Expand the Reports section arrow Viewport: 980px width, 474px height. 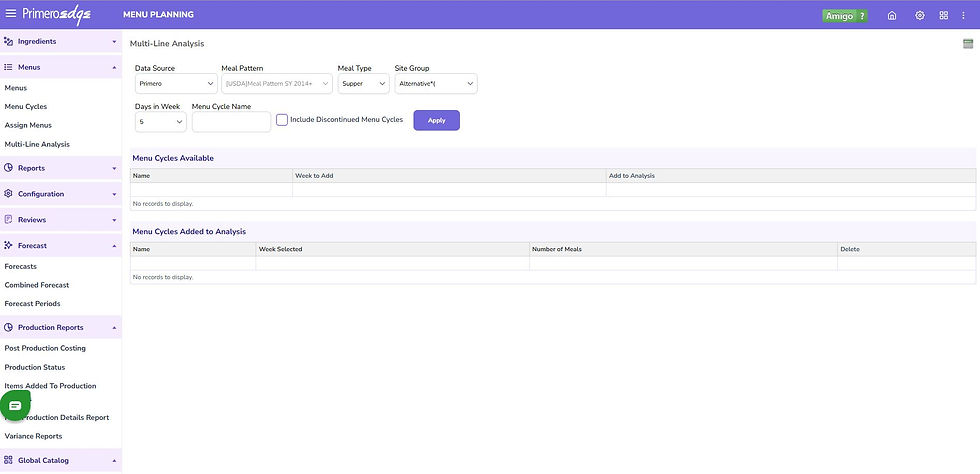click(x=114, y=168)
